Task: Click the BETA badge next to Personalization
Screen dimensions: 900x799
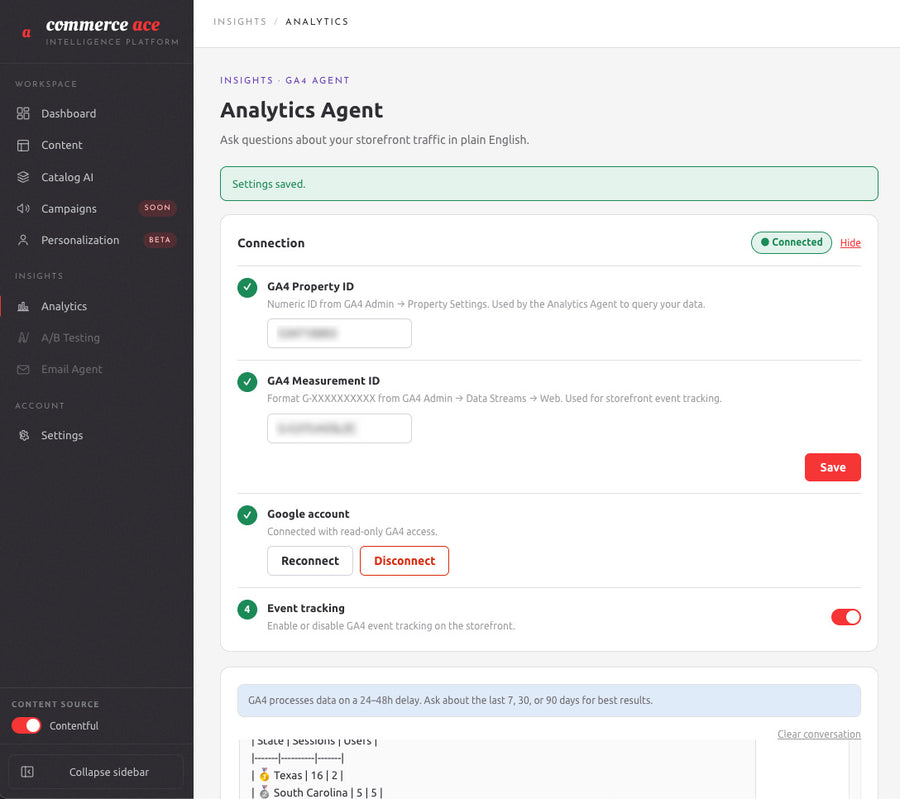Action: [x=160, y=239]
